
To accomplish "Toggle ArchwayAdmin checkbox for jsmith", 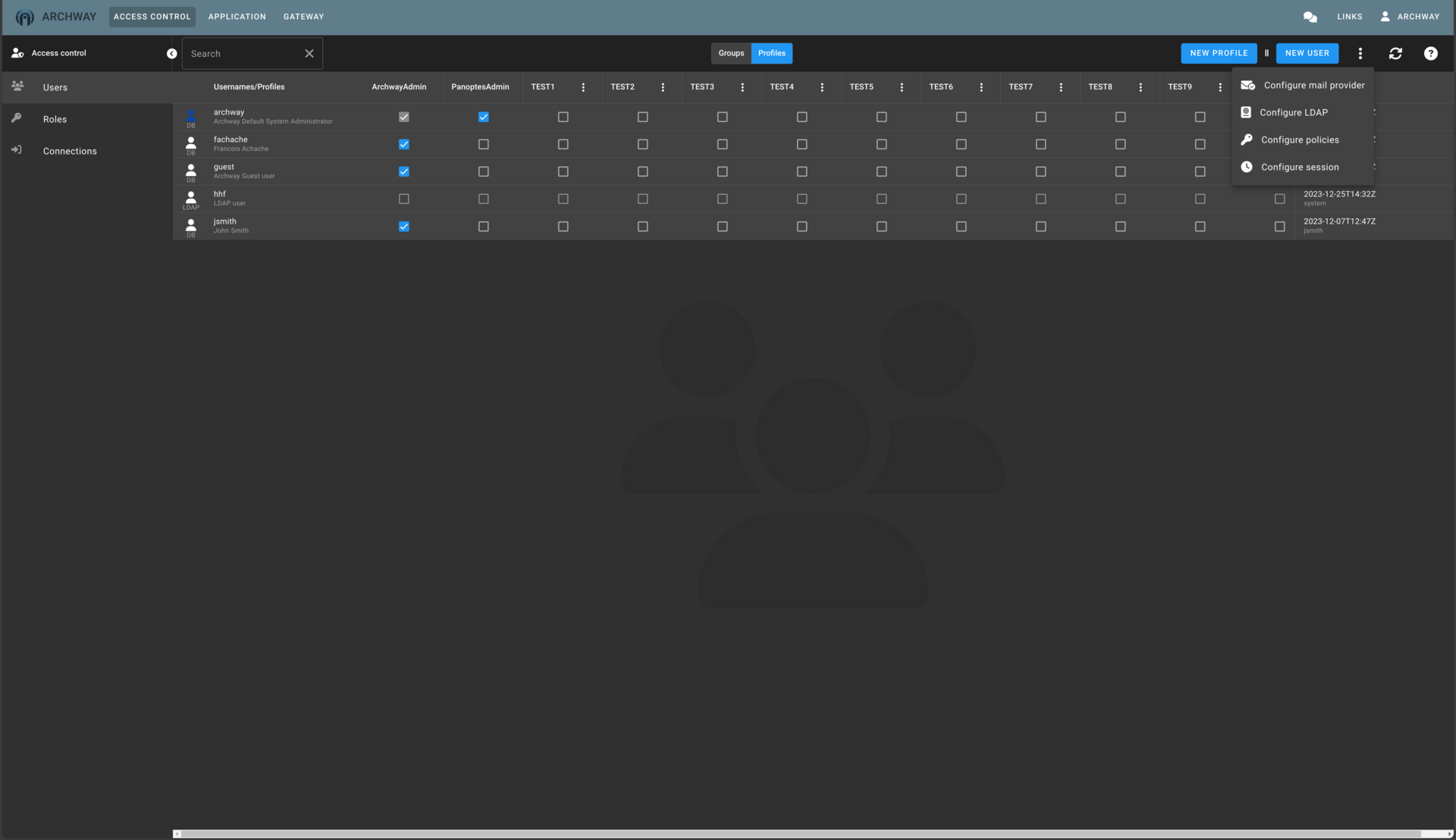I will pyautogui.click(x=403, y=226).
